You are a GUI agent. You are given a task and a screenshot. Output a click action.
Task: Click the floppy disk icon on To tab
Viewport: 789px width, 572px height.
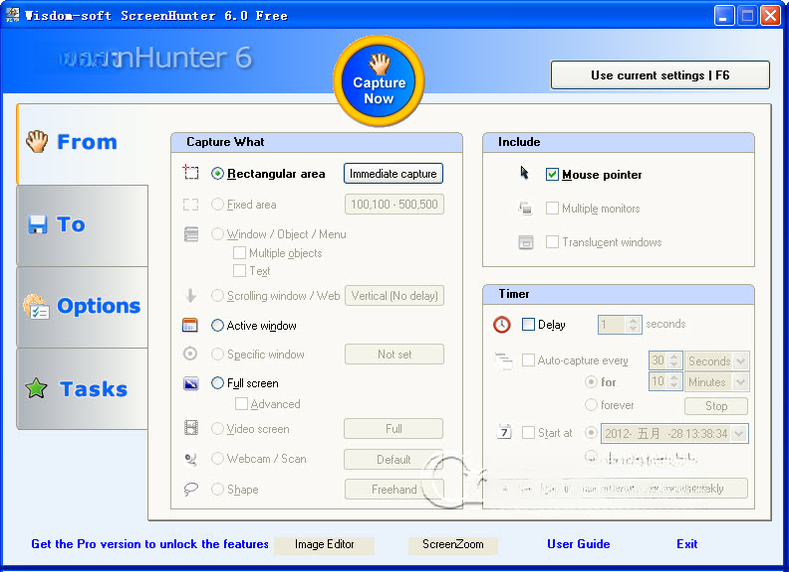pyautogui.click(x=38, y=224)
